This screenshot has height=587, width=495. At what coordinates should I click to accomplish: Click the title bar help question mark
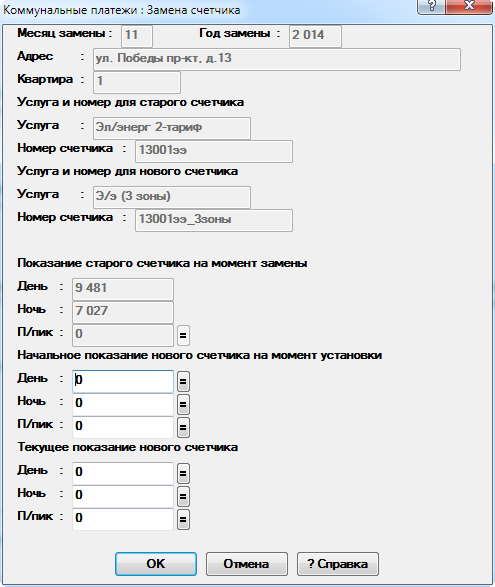point(431,6)
